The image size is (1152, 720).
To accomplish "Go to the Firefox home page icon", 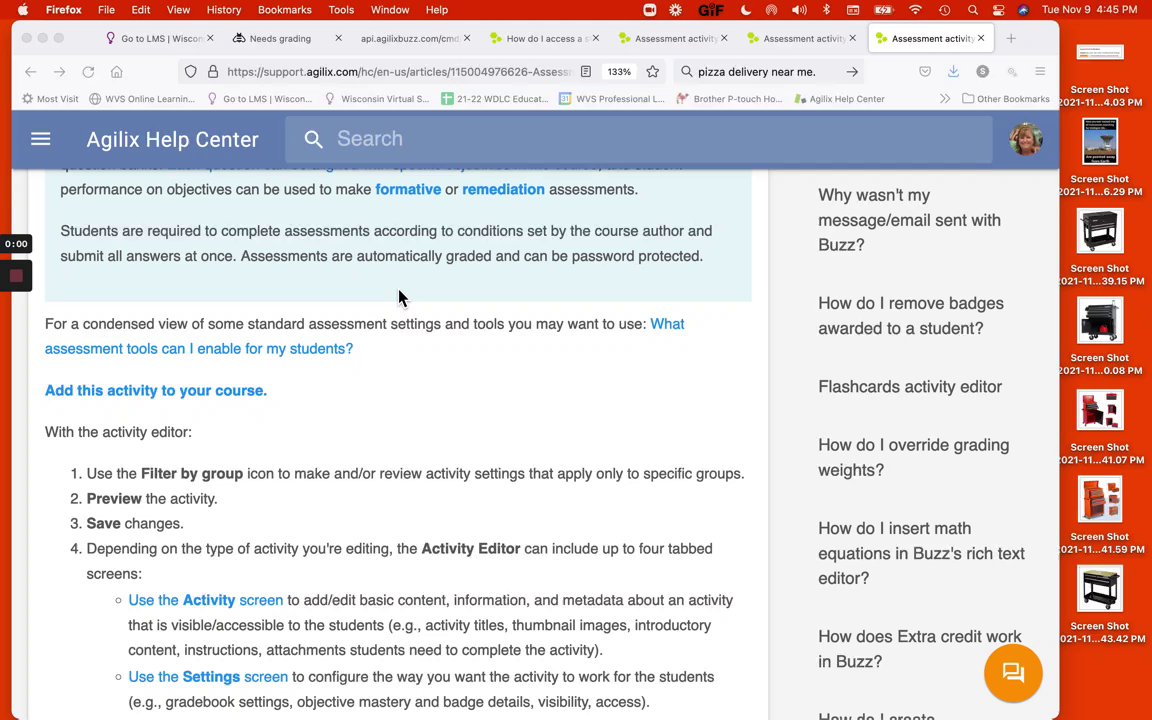I will (x=116, y=71).
